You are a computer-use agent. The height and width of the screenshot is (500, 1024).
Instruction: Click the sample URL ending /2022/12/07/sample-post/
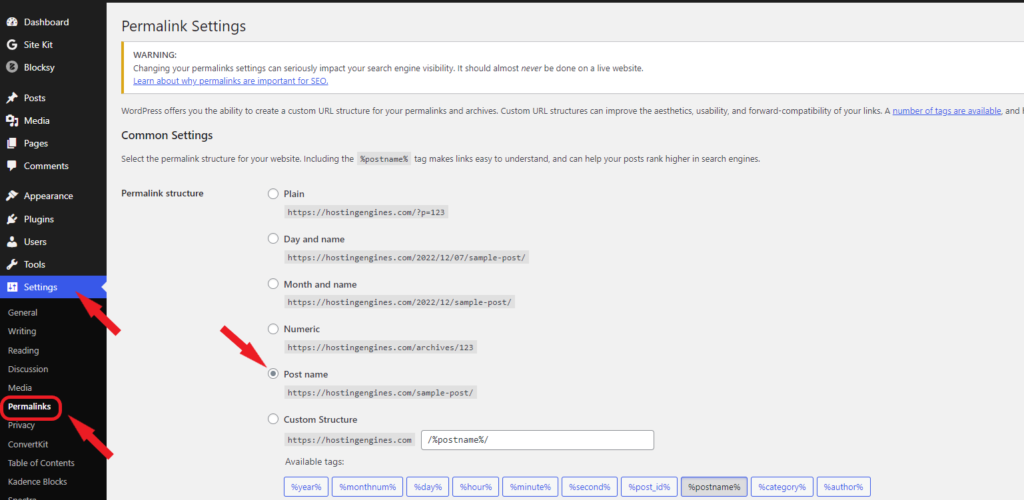tap(407, 257)
